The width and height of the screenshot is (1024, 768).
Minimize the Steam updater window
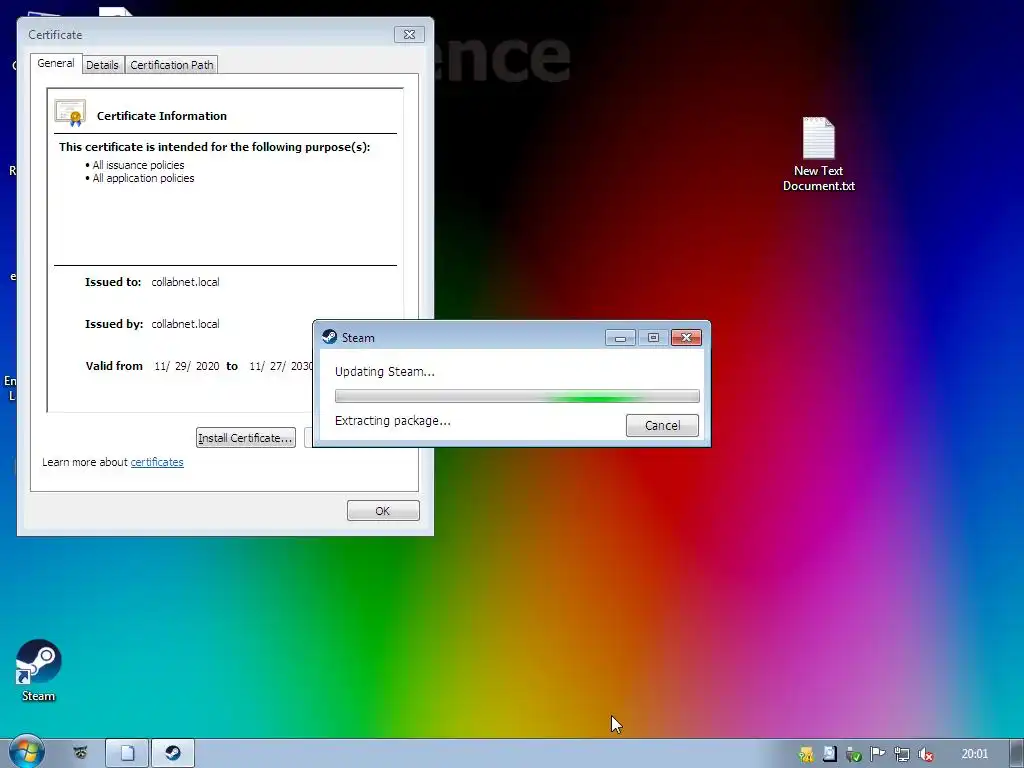pos(620,338)
